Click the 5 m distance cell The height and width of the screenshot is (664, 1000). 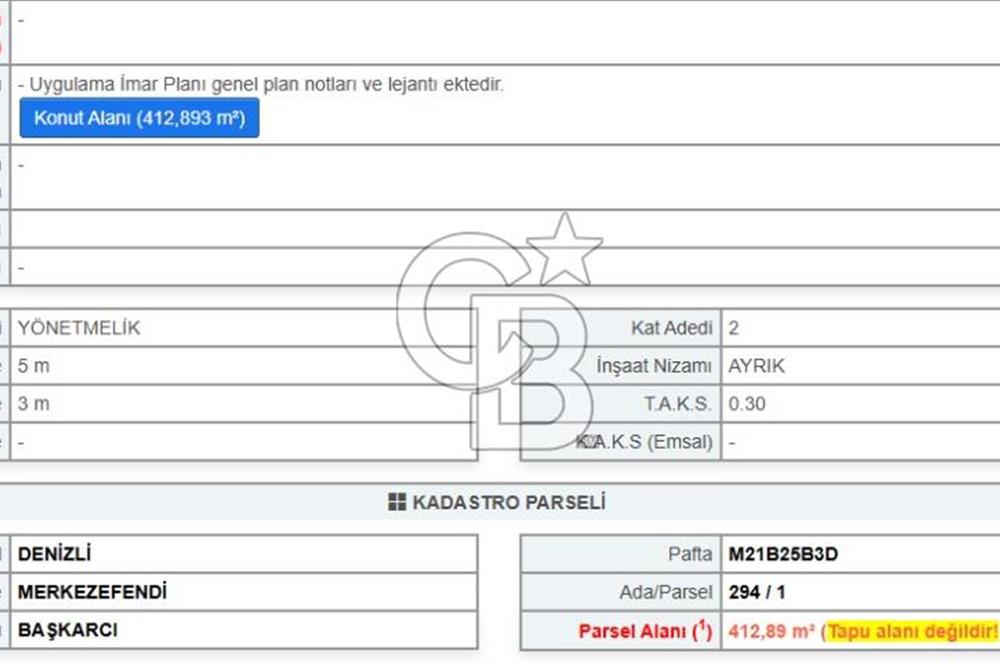[x=33, y=366]
